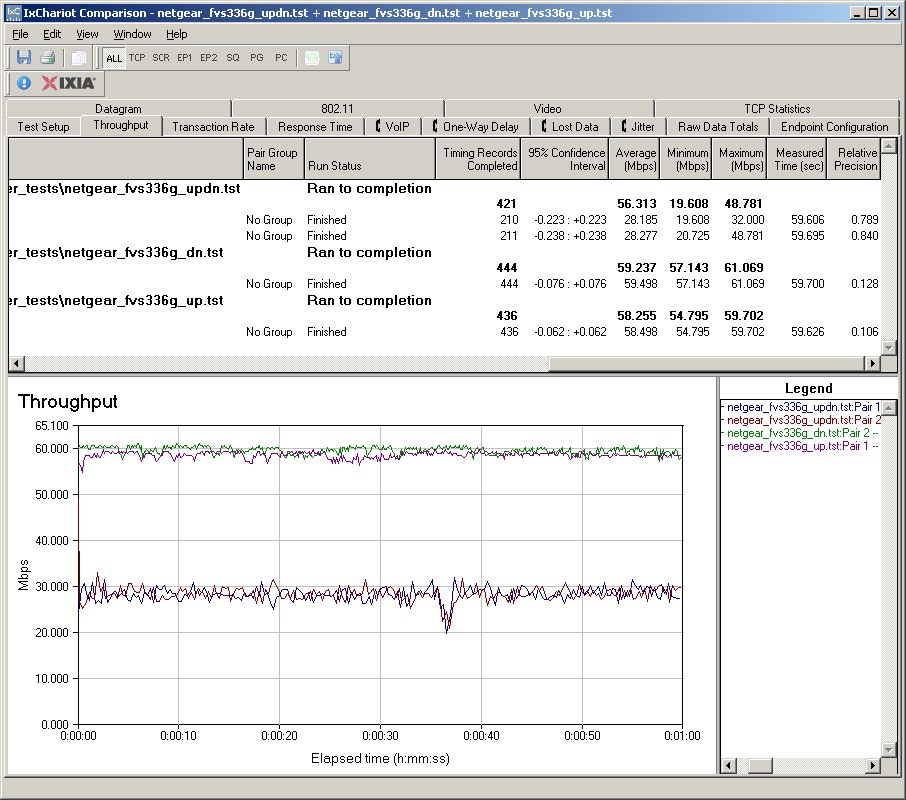
Task: Open the View menu
Action: click(x=87, y=34)
